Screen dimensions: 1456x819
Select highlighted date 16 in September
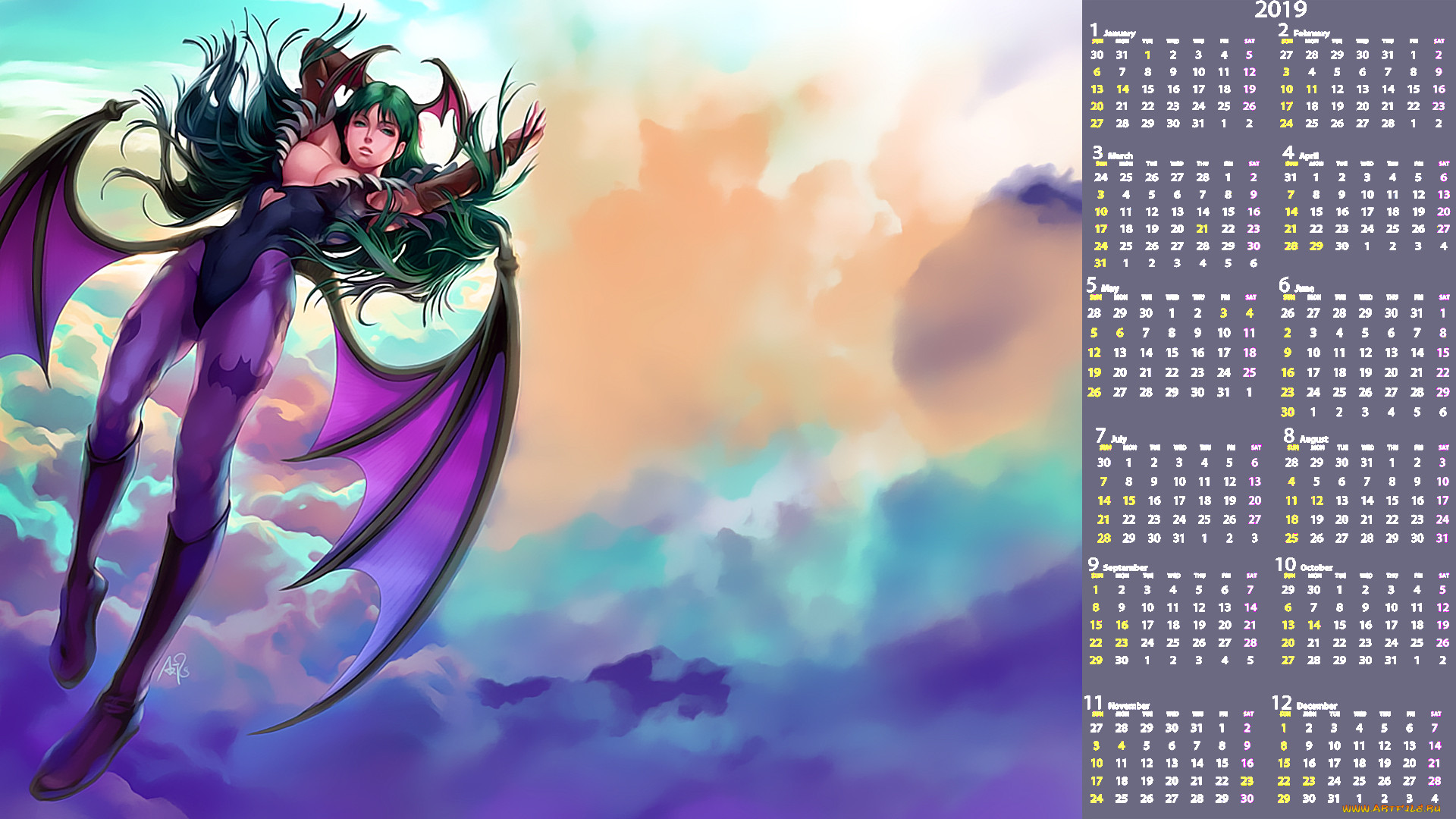[x=1122, y=625]
